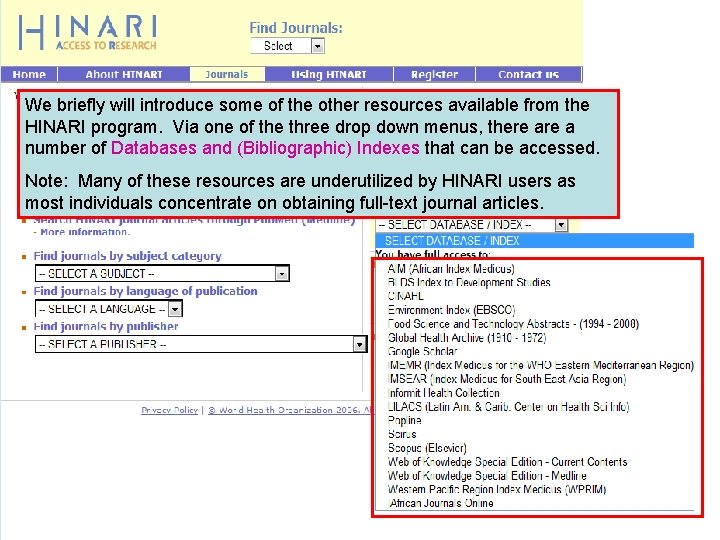Select LILACS Latin Am. & Carib. index
Viewport: 720px width, 540px height.
coord(508,407)
